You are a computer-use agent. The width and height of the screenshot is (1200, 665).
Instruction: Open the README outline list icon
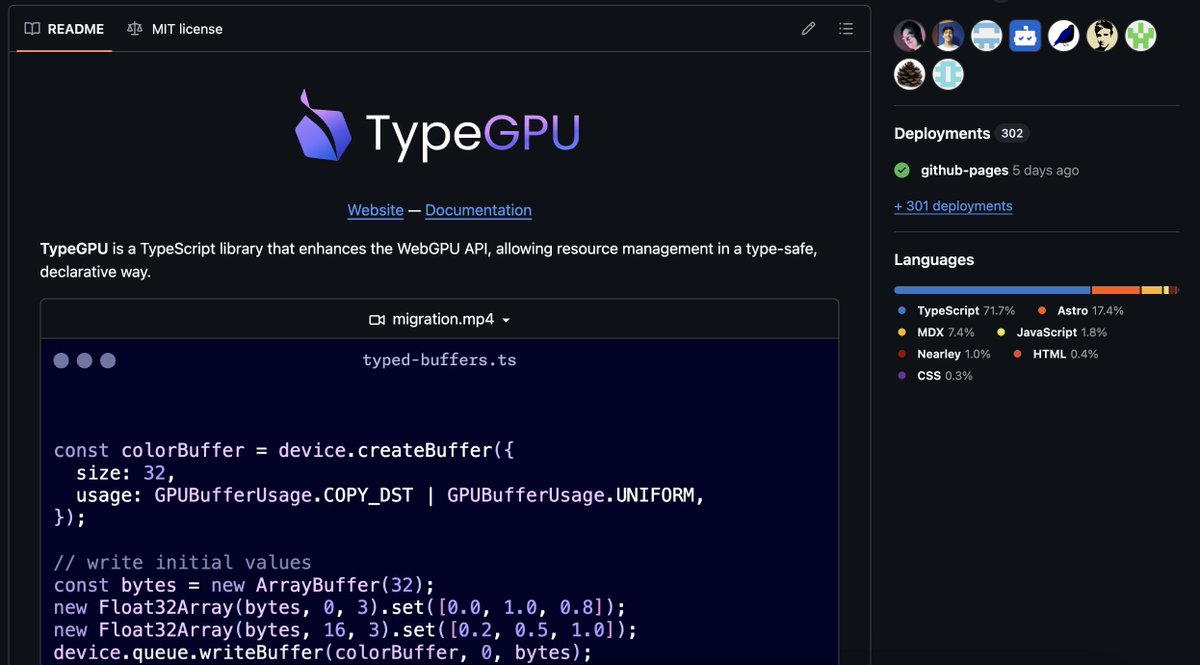click(x=846, y=29)
